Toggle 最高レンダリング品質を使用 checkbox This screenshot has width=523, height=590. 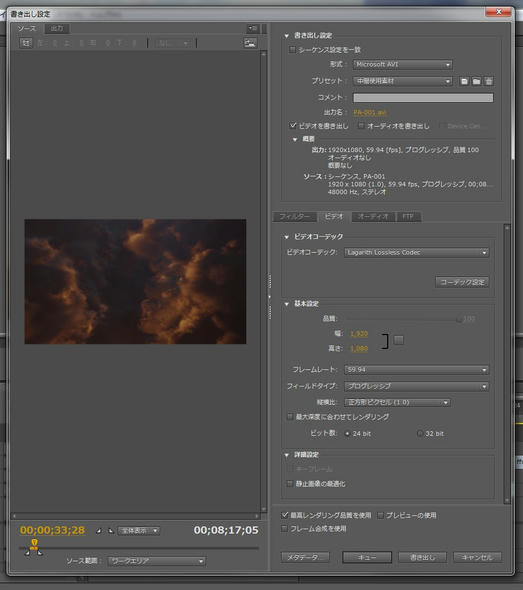point(285,515)
